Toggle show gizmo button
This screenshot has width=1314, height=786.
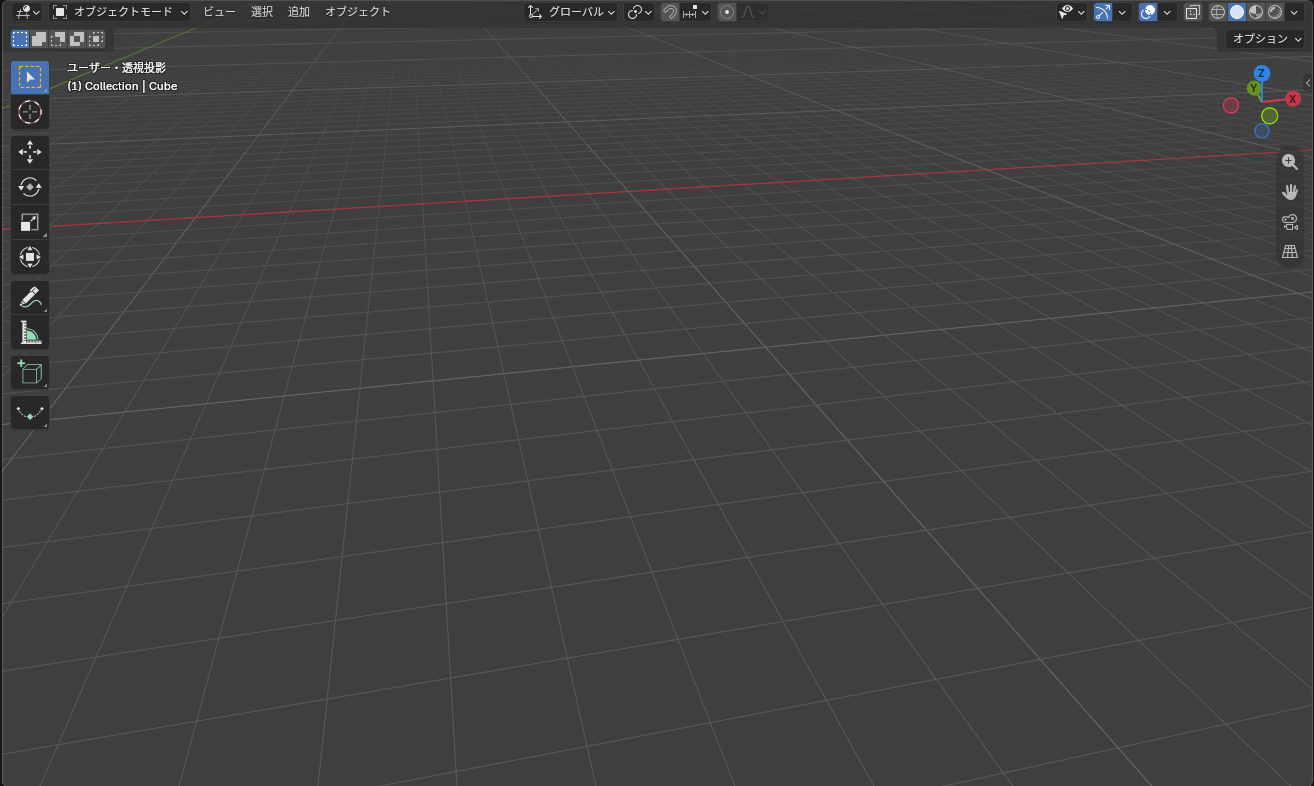click(x=1103, y=12)
